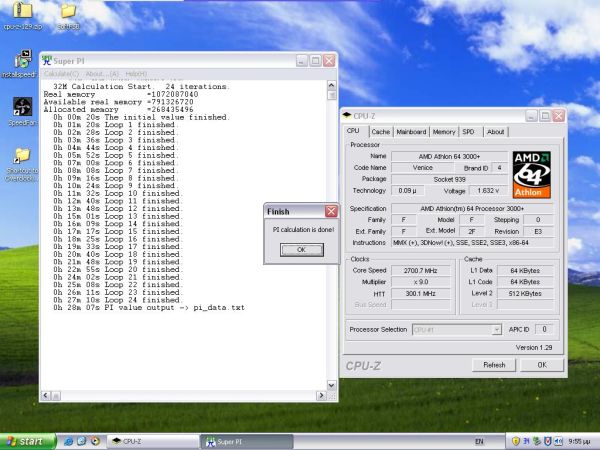
Task: Click the PI value output pi_data.txt line
Action: [148, 308]
